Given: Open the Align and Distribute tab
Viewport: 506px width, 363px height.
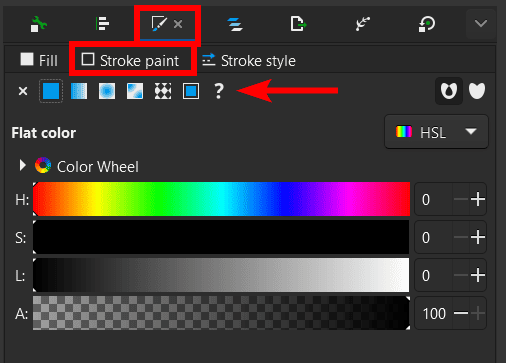Looking at the screenshot, I should point(102,24).
